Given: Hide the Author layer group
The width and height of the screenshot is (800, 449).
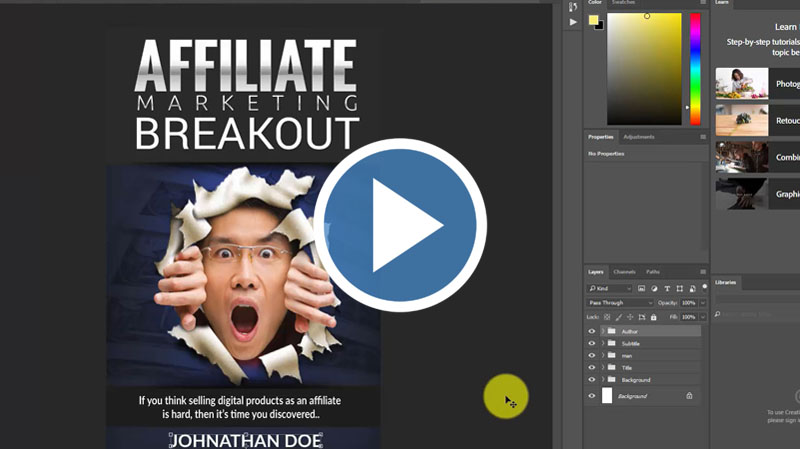Looking at the screenshot, I should pos(591,331).
